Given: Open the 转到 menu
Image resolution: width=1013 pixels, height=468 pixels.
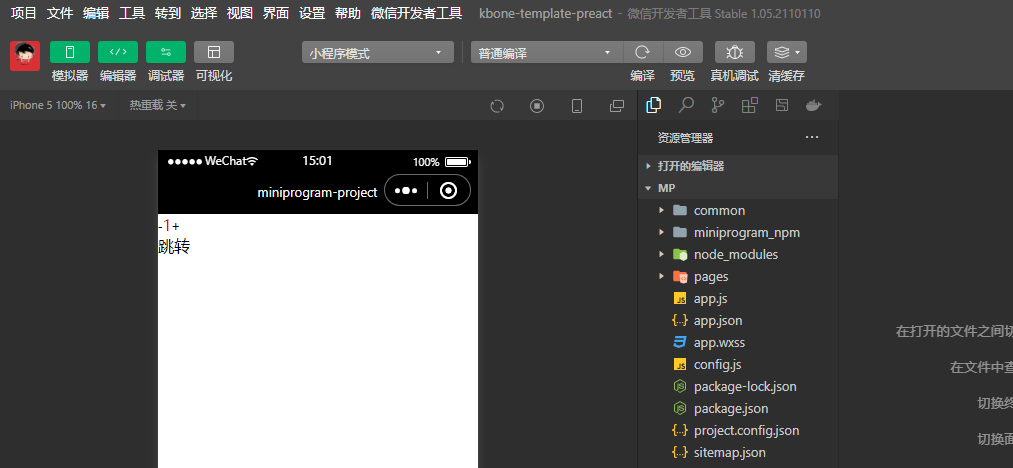Looking at the screenshot, I should click(x=168, y=13).
